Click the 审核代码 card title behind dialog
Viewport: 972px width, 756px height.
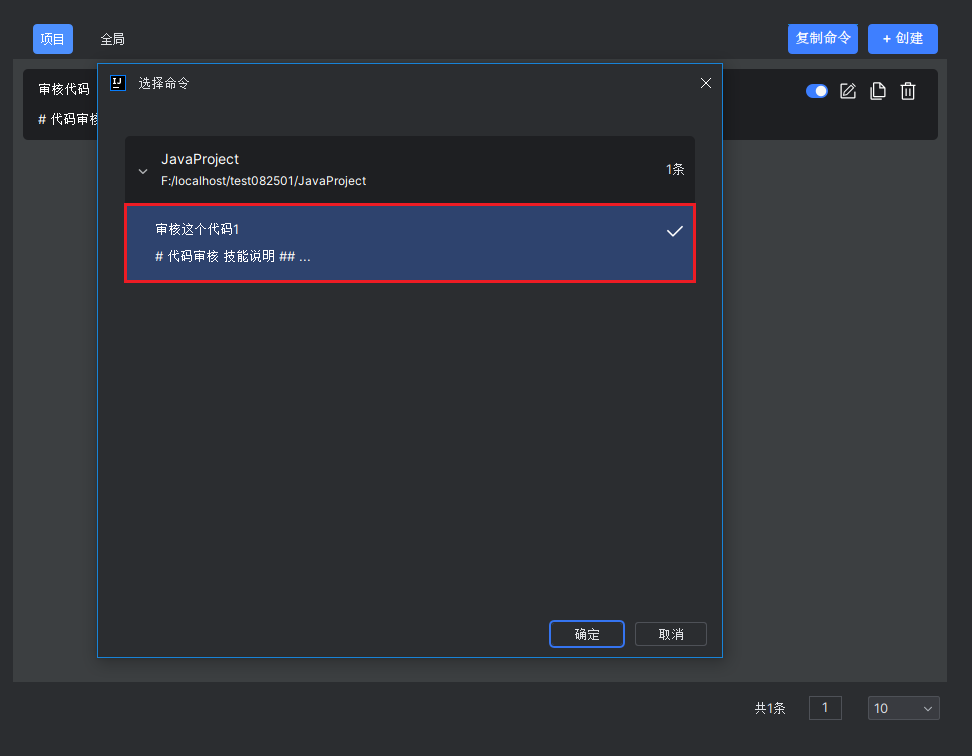[x=64, y=89]
